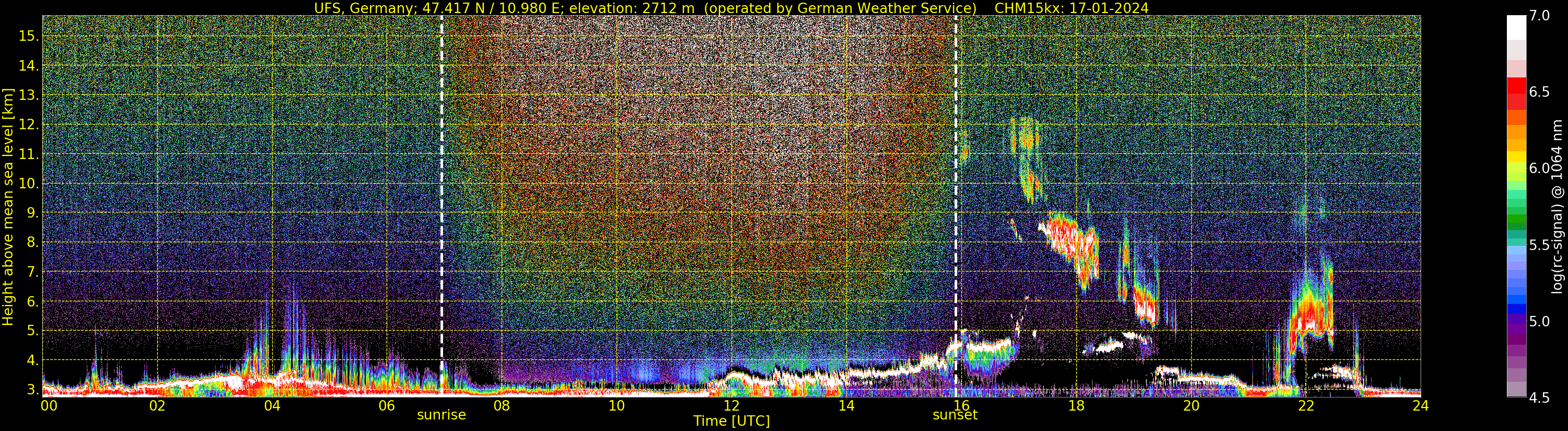Image resolution: width=1568 pixels, height=431 pixels.
Task: Click the '04' time tick label
Action: click(x=272, y=406)
